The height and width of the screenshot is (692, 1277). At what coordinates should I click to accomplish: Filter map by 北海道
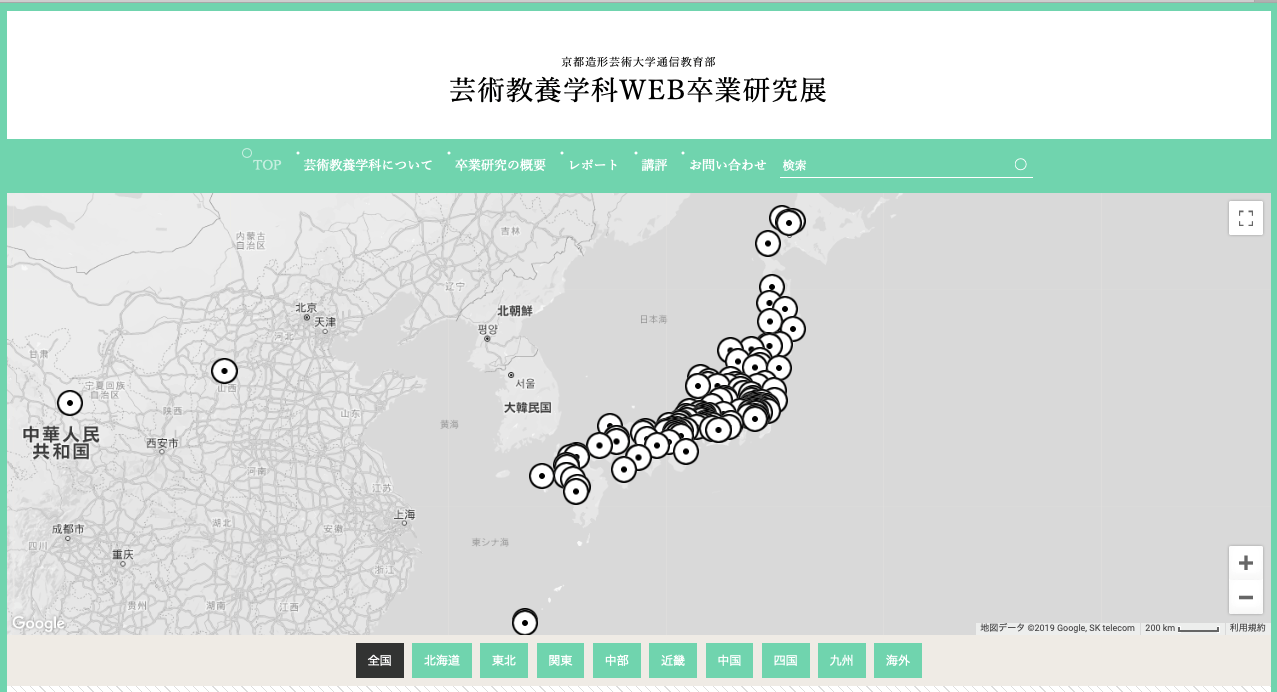pyautogui.click(x=442, y=661)
